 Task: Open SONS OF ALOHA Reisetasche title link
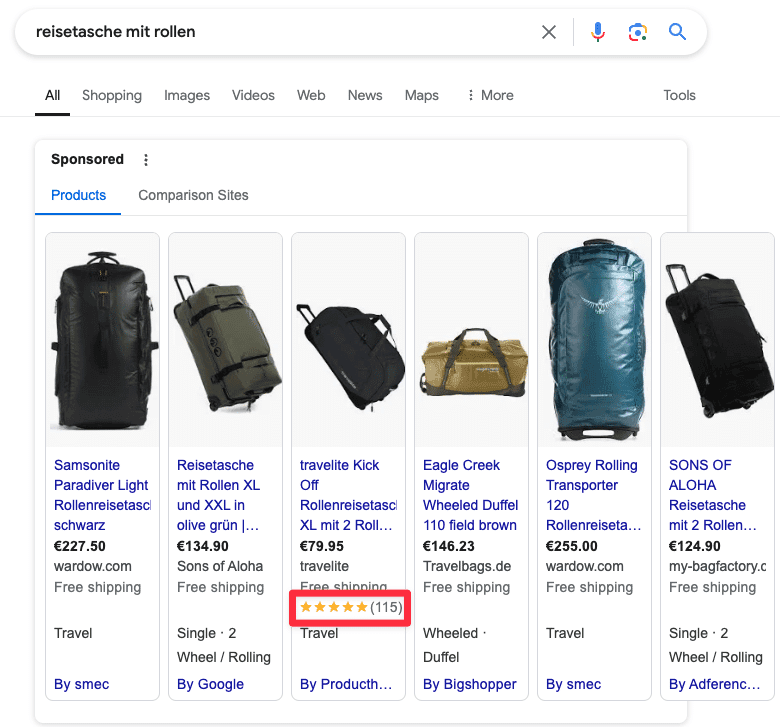713,495
